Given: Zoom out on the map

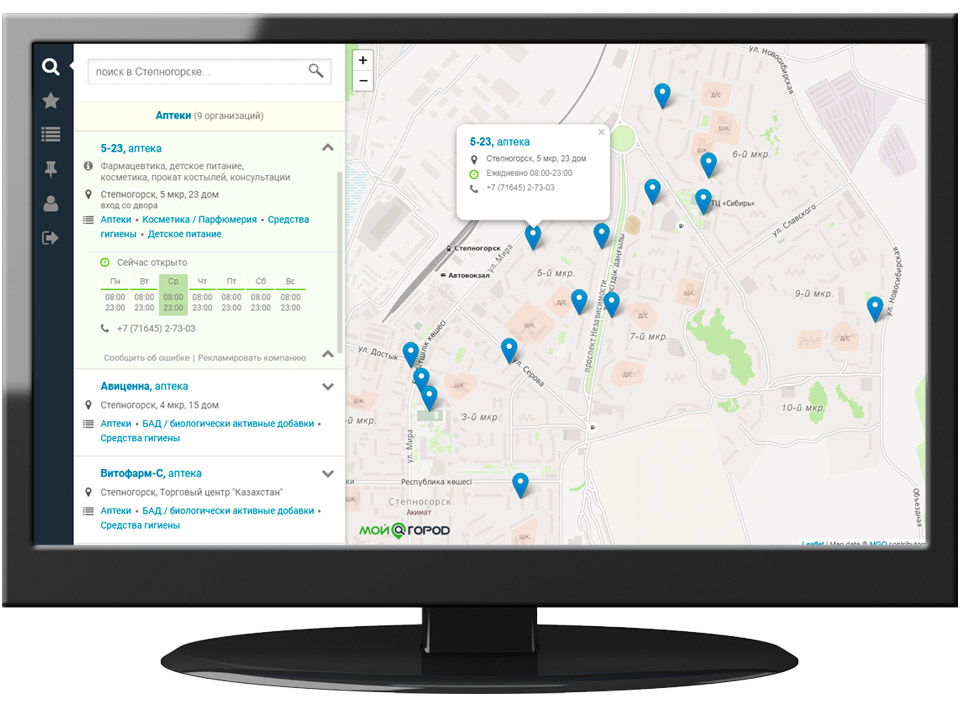Looking at the screenshot, I should 363,81.
